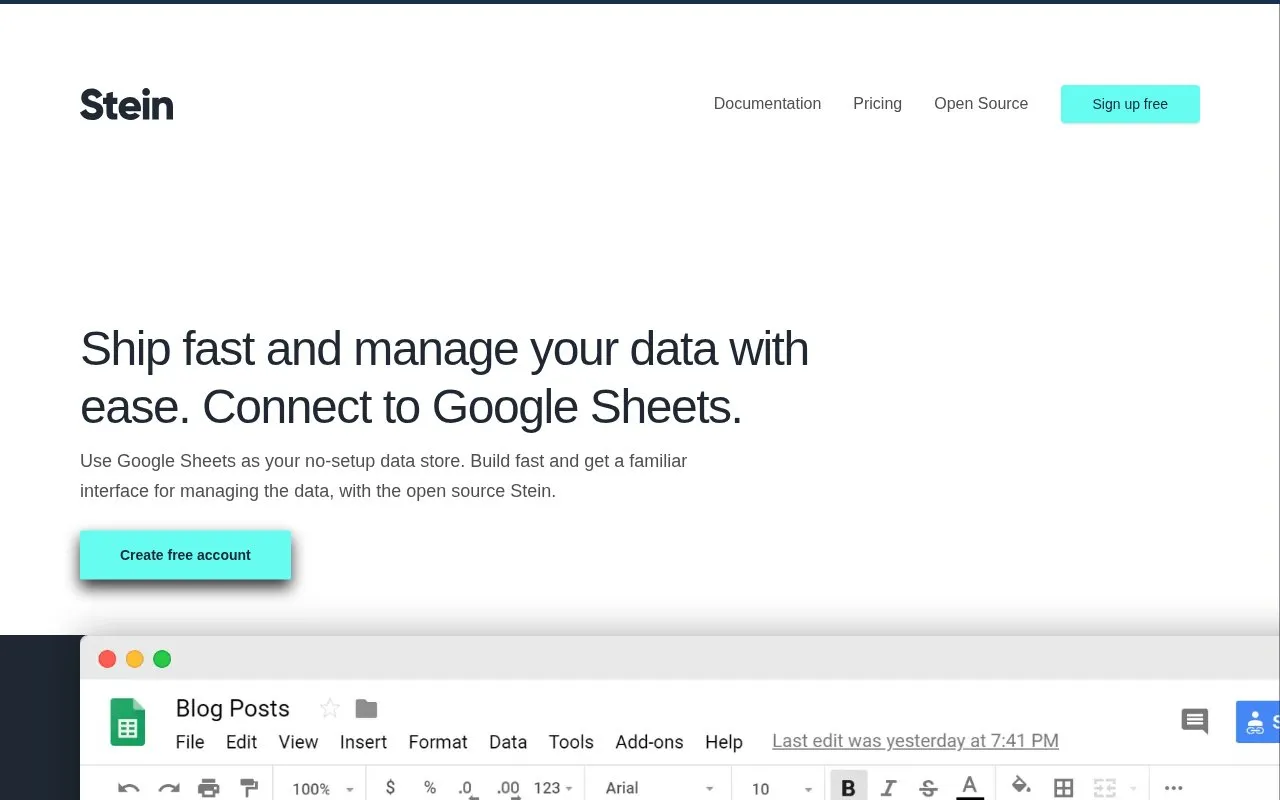Open the Google Sheets green logo icon

point(128,722)
